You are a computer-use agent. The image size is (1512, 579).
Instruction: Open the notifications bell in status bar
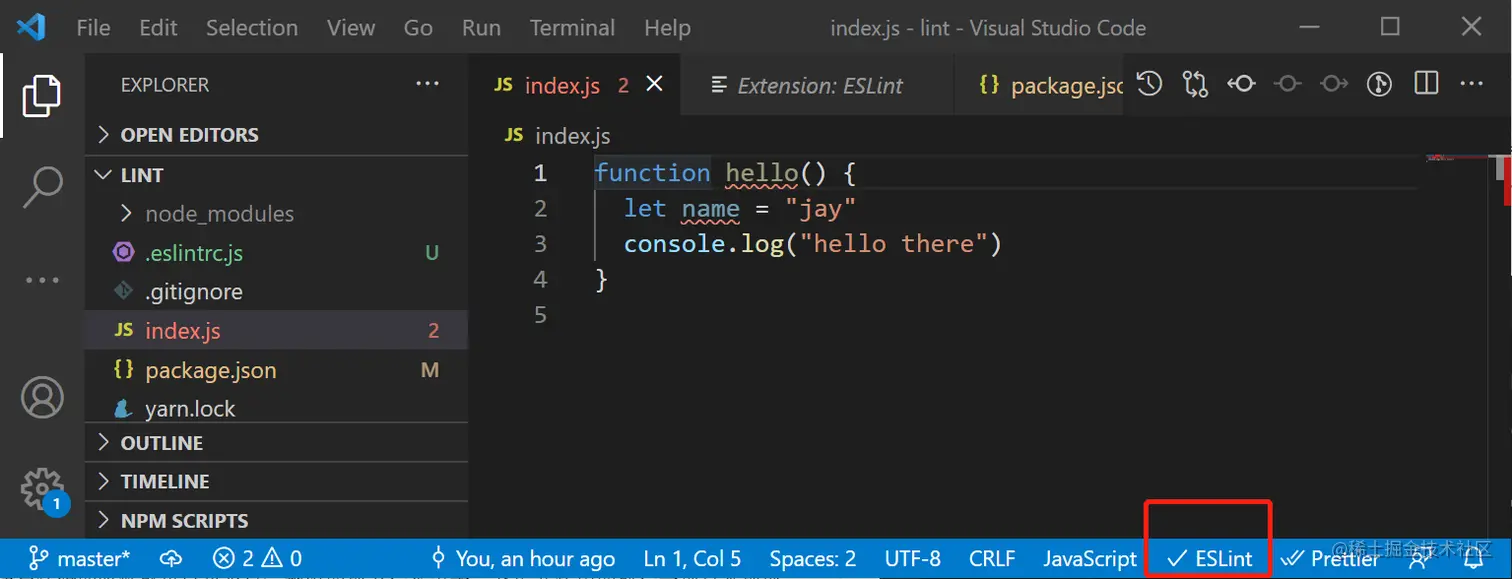click(1473, 559)
